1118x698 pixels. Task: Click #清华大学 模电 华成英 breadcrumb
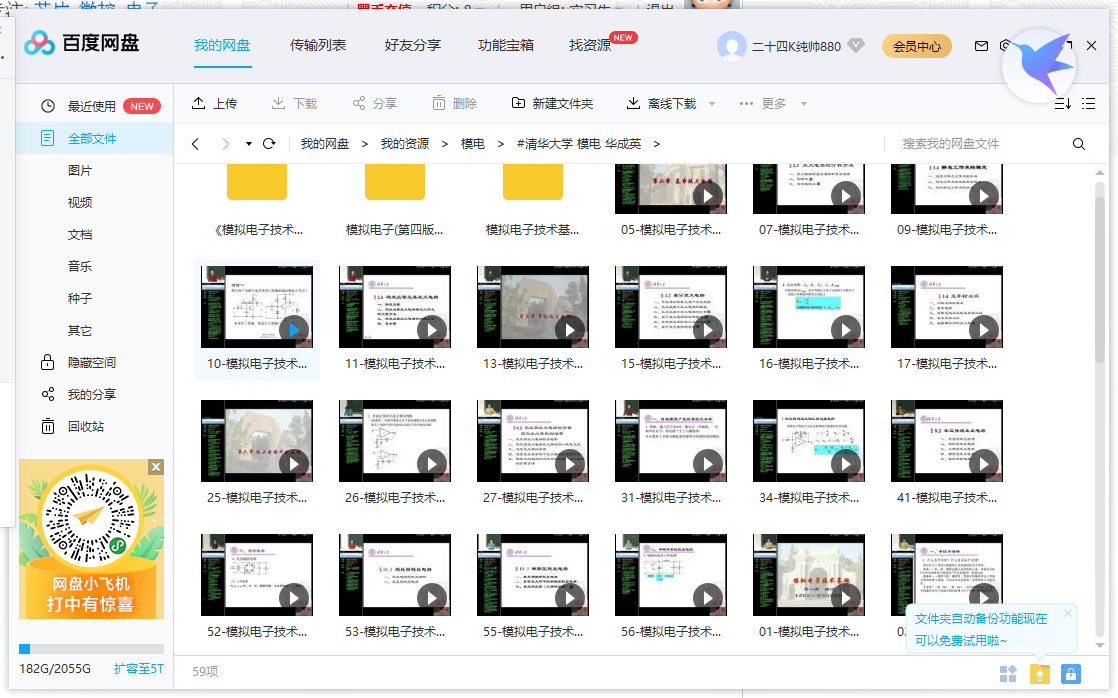pos(578,144)
